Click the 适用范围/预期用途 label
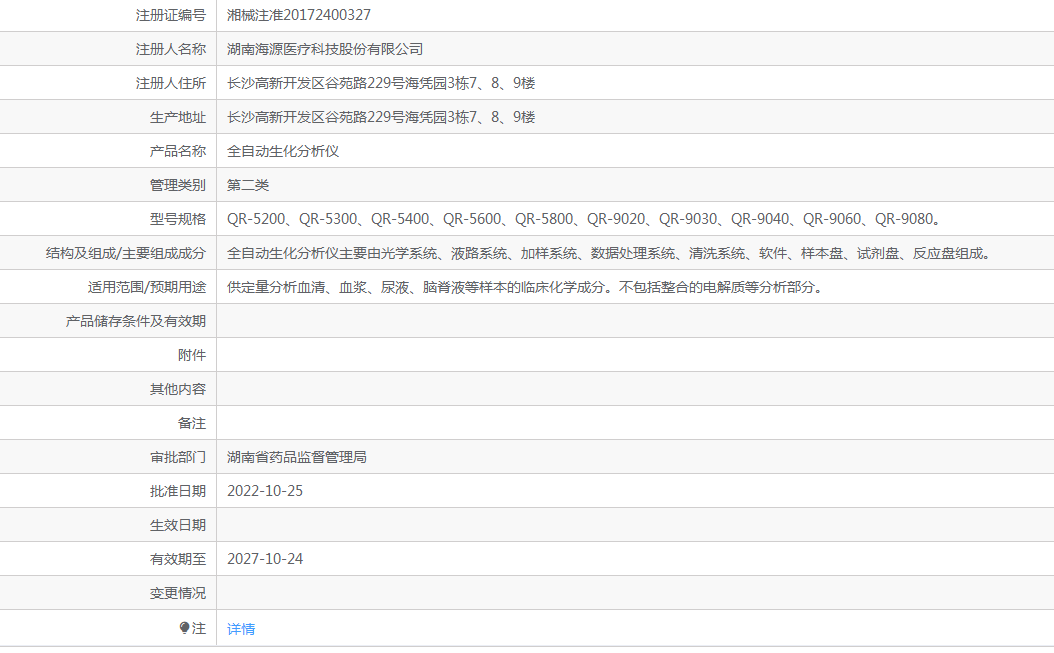The height and width of the screenshot is (653, 1054). (147, 287)
